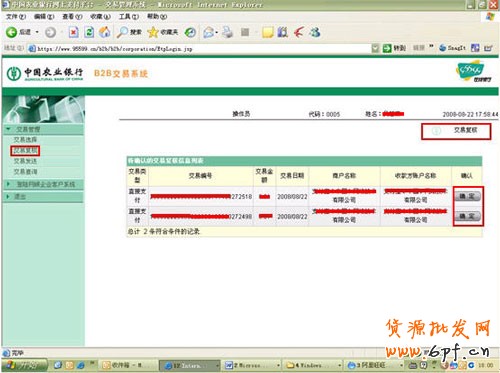Click the operator code text 代码: 0005
Image resolution: width=500 pixels, height=373 pixels.
(324, 114)
